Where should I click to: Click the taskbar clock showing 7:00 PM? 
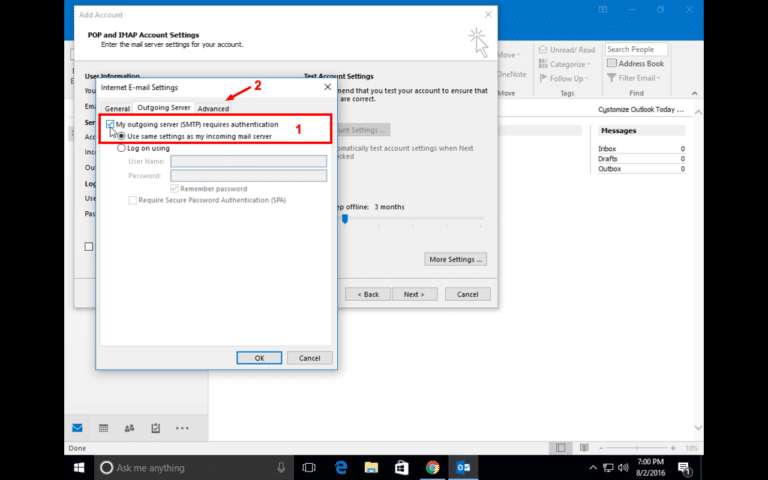(651, 468)
